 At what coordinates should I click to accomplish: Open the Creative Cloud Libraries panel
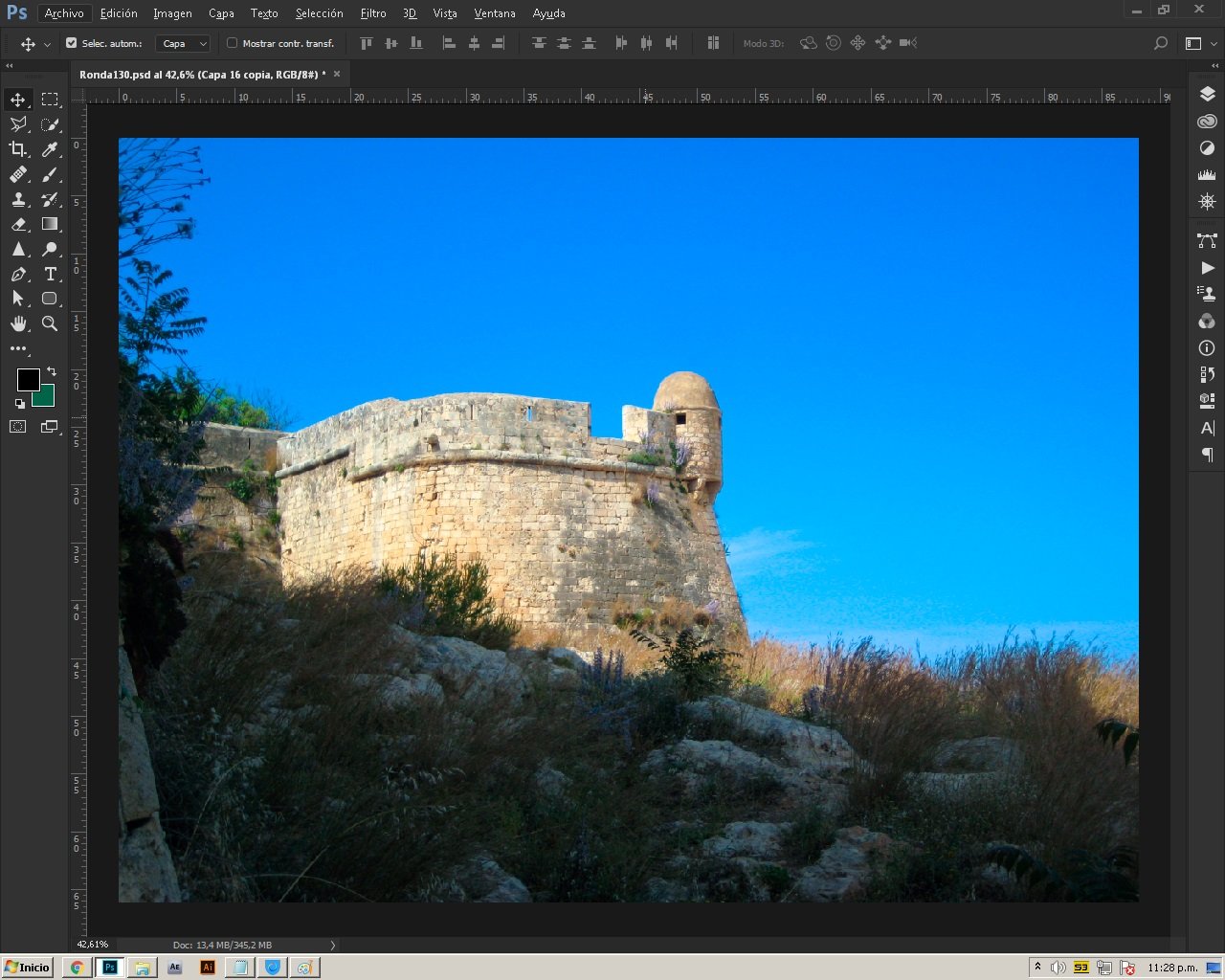point(1207,122)
